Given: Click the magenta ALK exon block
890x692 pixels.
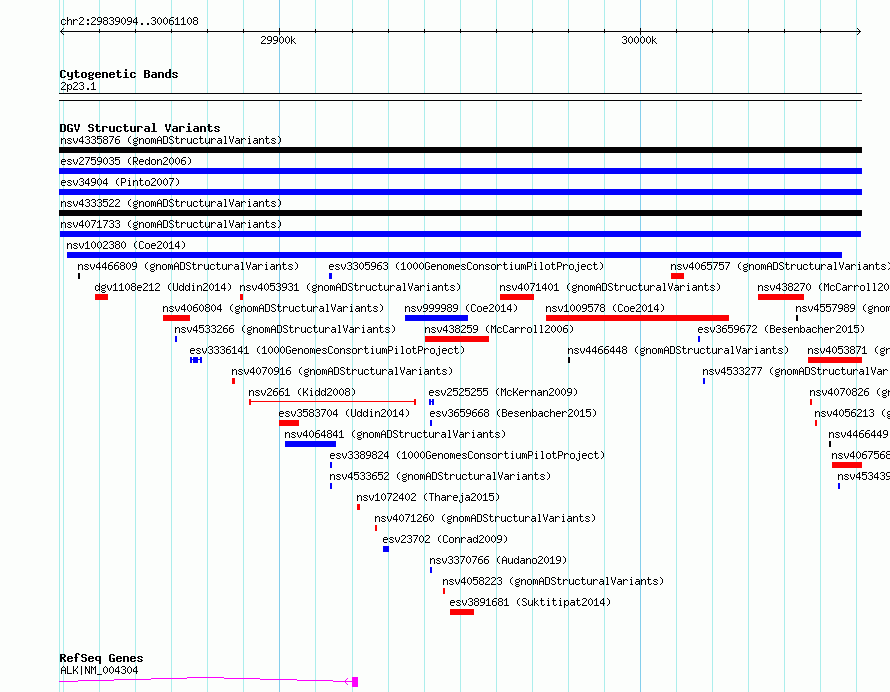Looking at the screenshot, I should point(355,682).
